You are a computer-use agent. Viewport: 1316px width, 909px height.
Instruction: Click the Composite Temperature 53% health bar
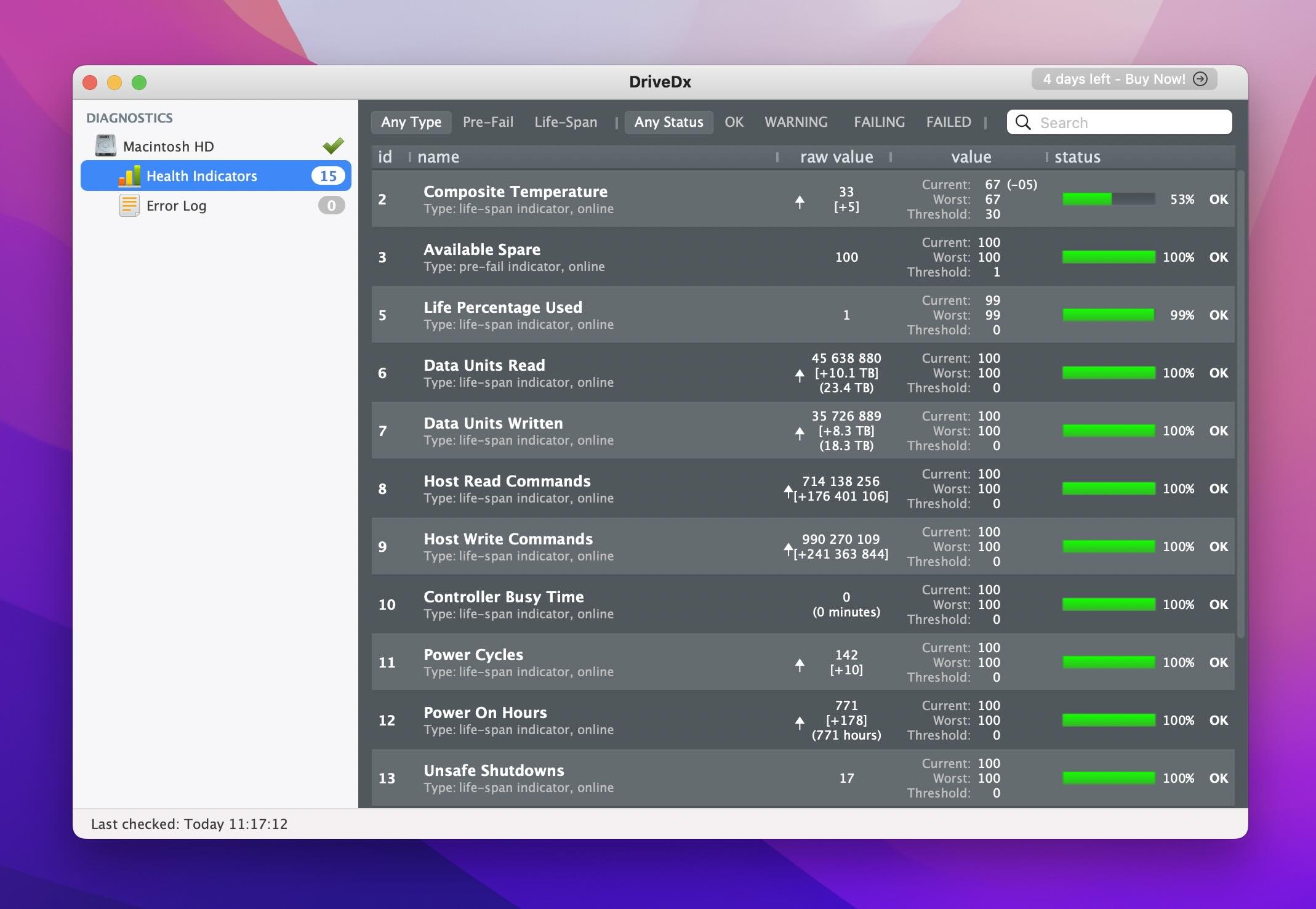(x=1108, y=199)
